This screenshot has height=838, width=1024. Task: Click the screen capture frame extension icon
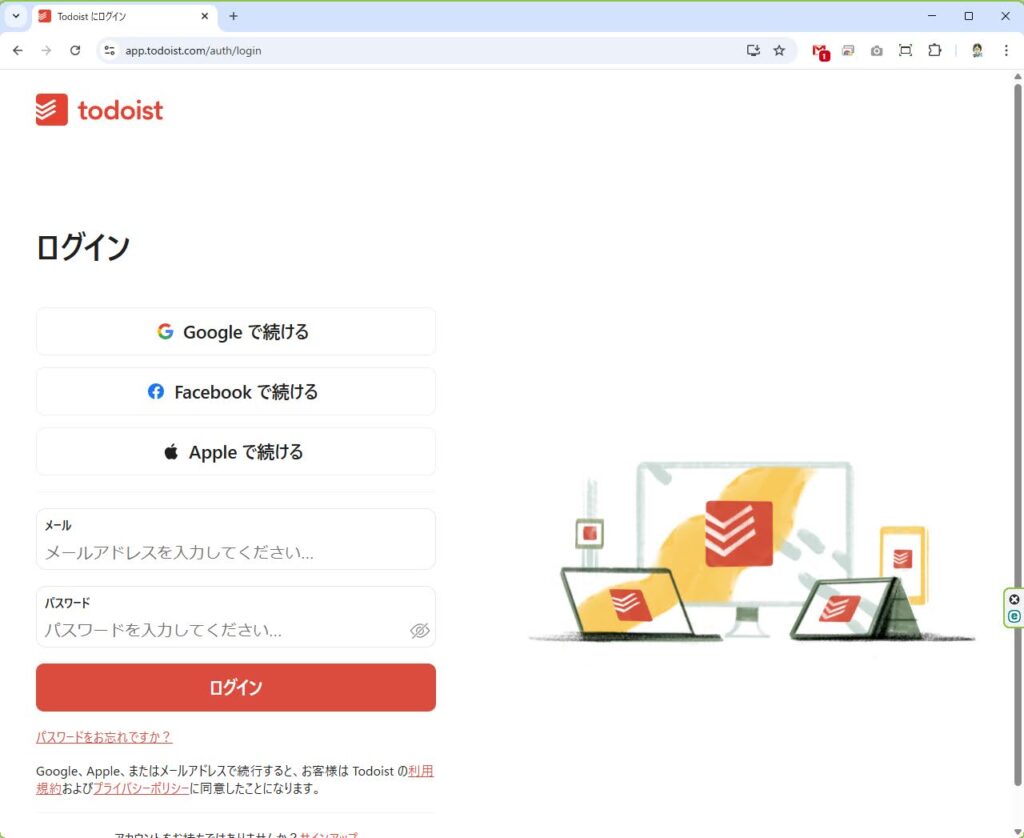[x=905, y=50]
